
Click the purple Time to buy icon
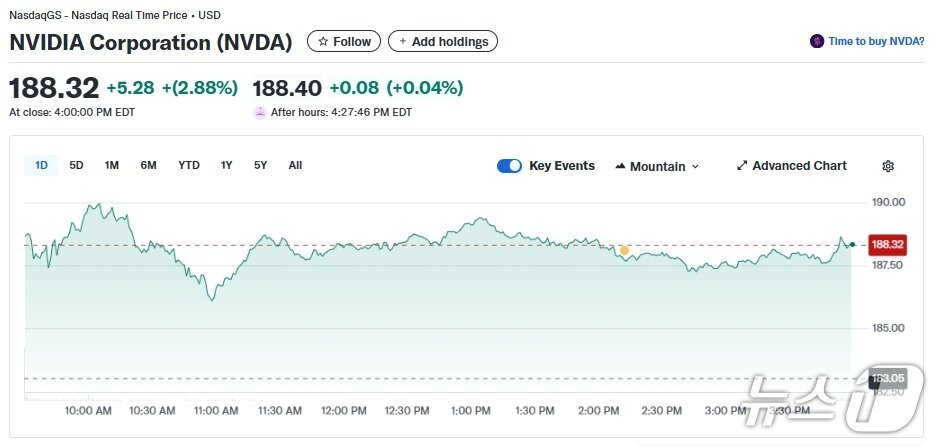(817, 41)
